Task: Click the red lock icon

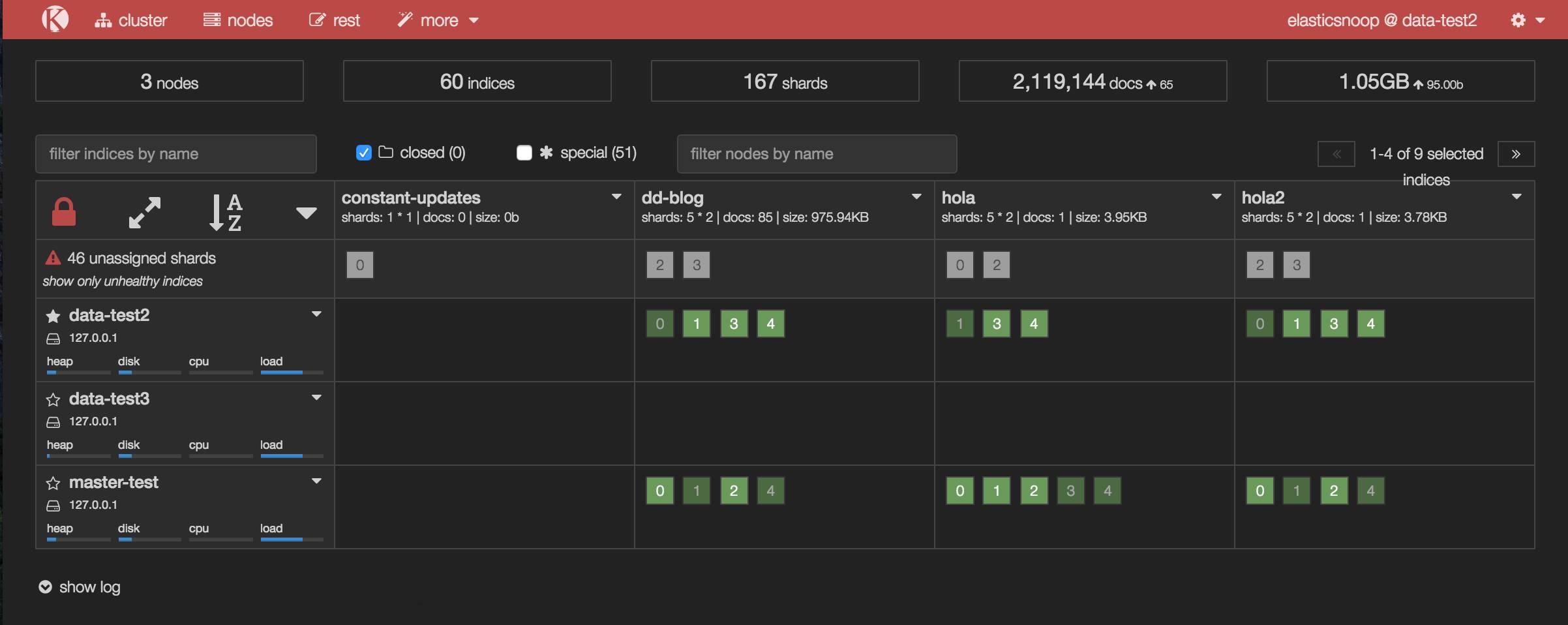Action: point(63,212)
